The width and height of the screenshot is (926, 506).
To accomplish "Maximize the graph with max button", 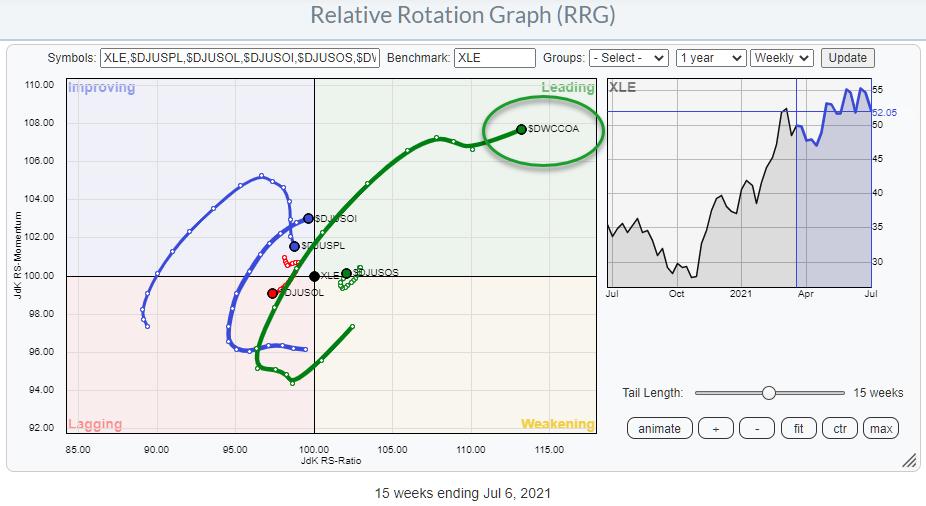I will [880, 428].
